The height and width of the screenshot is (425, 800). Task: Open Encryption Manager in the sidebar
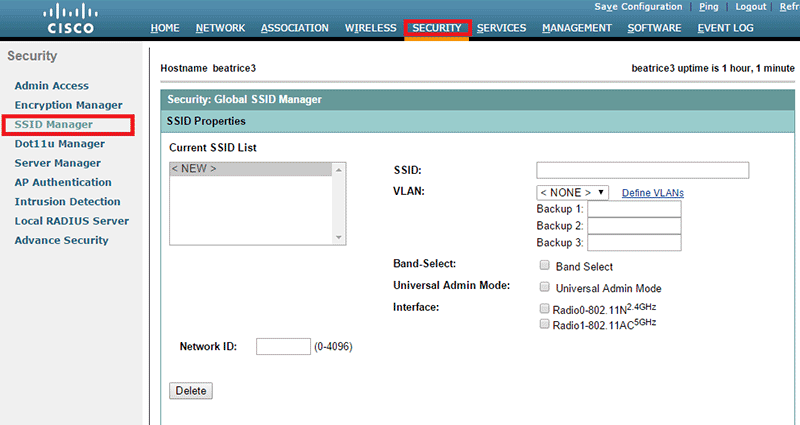68,105
